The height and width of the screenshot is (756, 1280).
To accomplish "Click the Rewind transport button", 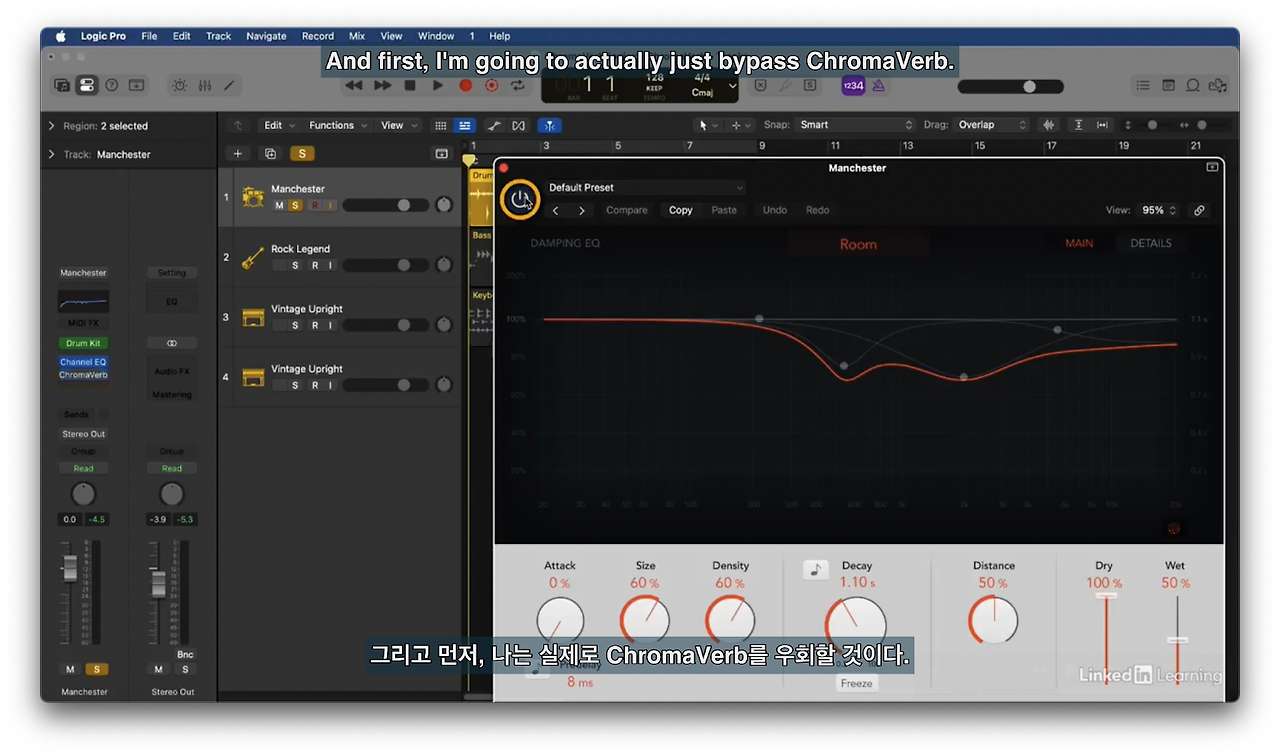I will 353,86.
